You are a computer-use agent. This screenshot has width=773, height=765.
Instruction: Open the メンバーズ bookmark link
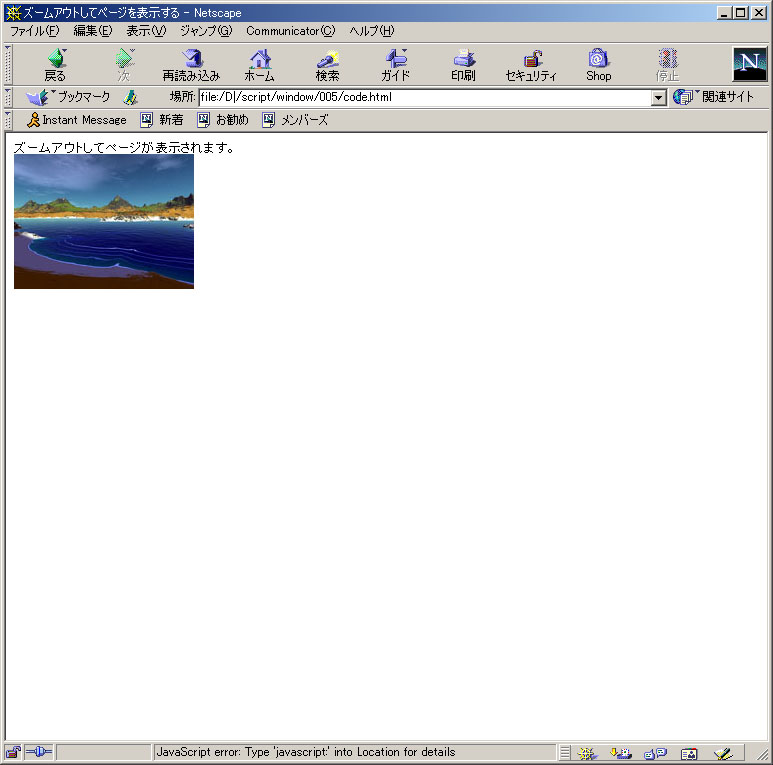coord(295,120)
